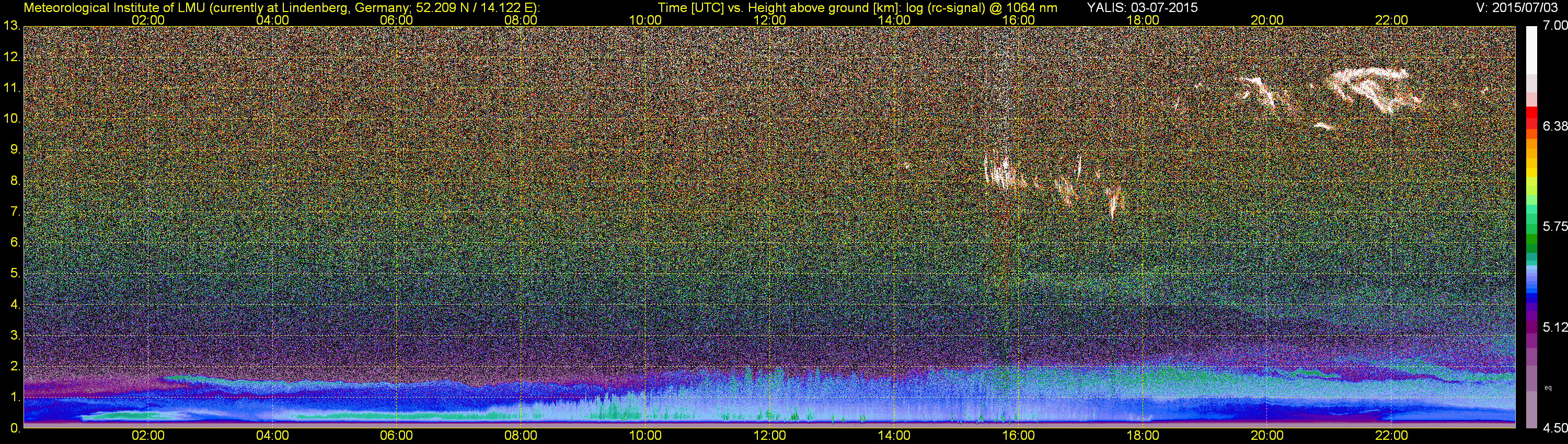Screen dimensions: 1568x444
Task: Click the 20:00 label on the top time axis
Action: click(x=1267, y=20)
